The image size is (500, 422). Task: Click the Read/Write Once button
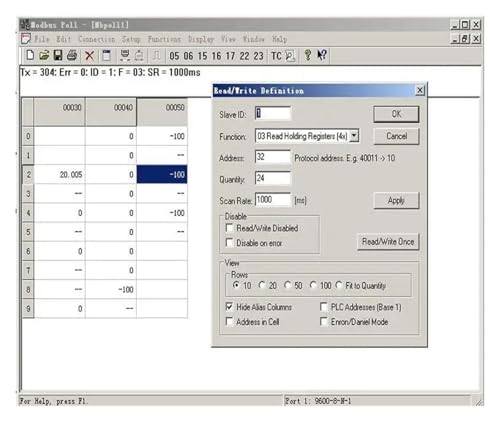point(388,242)
